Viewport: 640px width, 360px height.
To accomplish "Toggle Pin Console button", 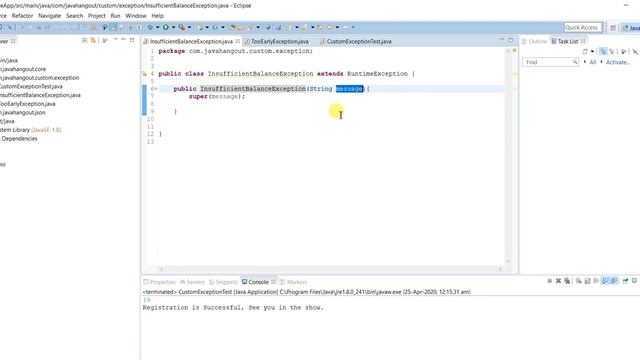I will [625, 281].
